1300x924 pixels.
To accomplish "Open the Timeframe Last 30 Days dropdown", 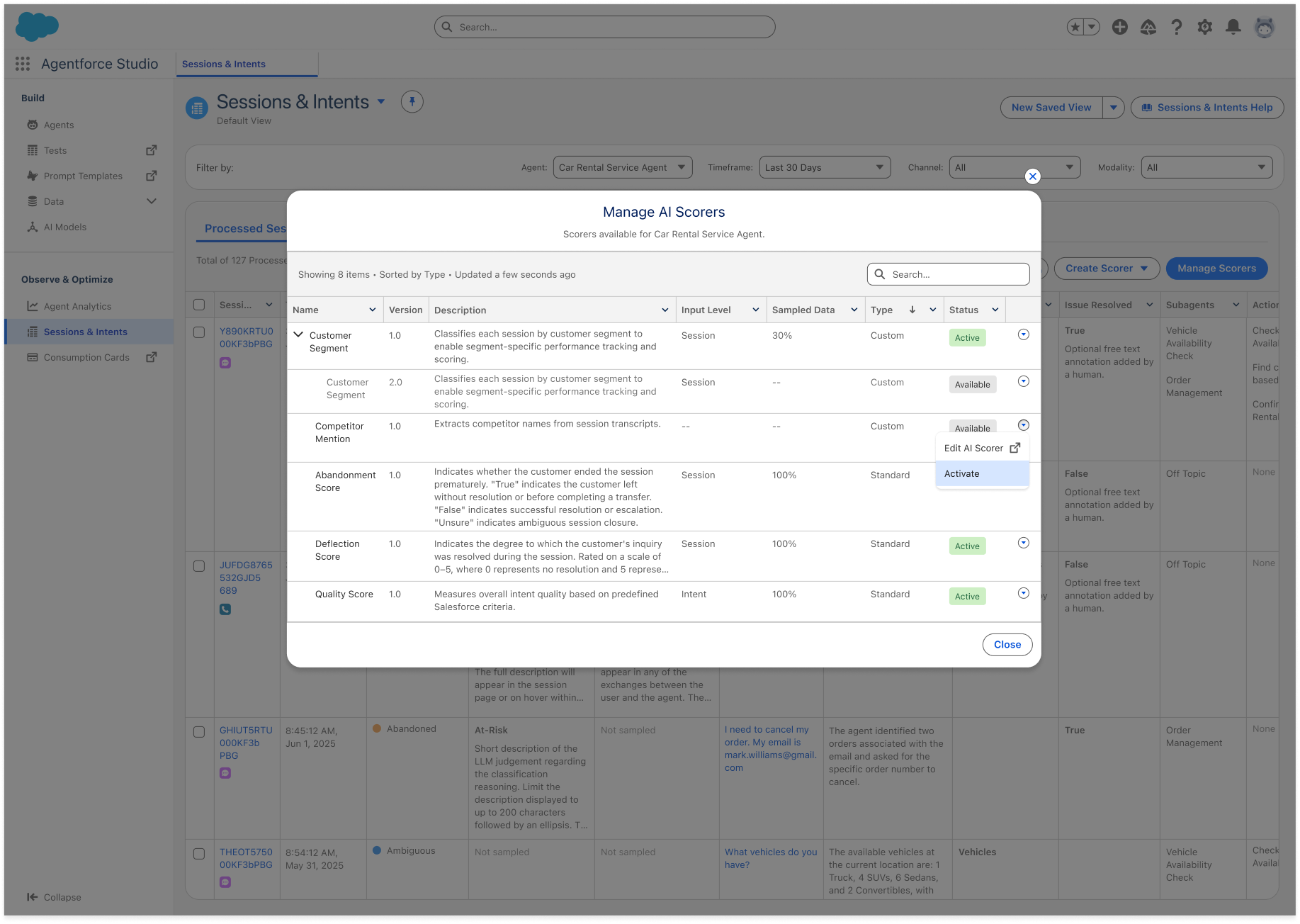I will click(x=825, y=168).
